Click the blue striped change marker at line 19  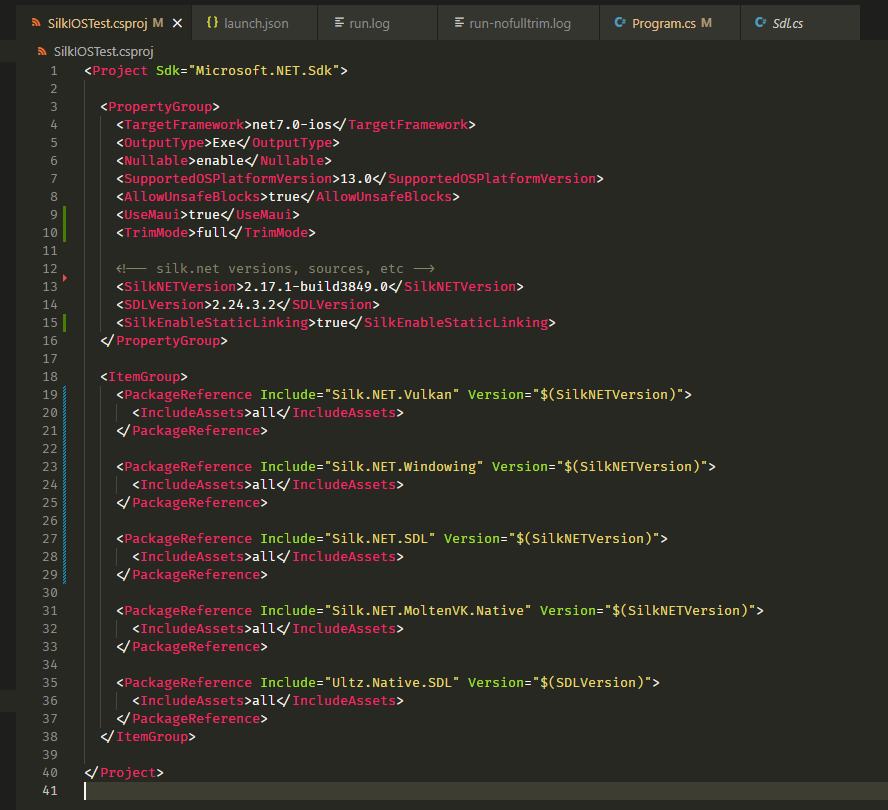(x=65, y=395)
